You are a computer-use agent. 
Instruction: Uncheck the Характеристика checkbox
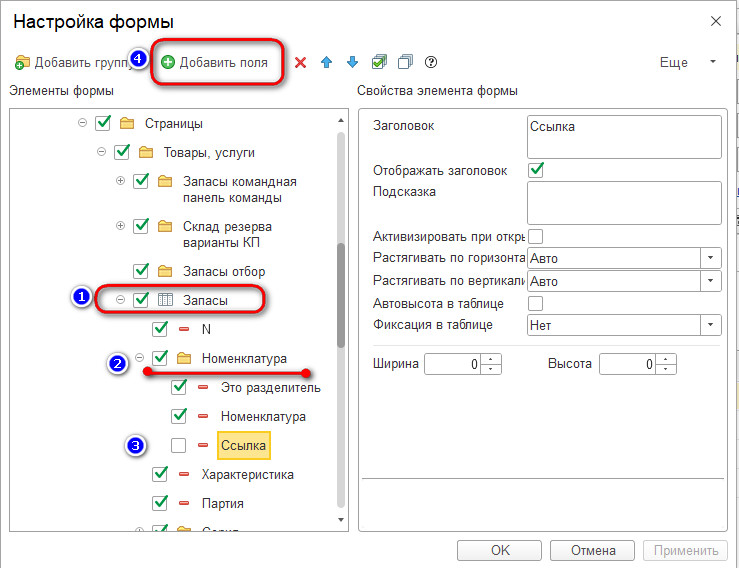click(x=160, y=474)
